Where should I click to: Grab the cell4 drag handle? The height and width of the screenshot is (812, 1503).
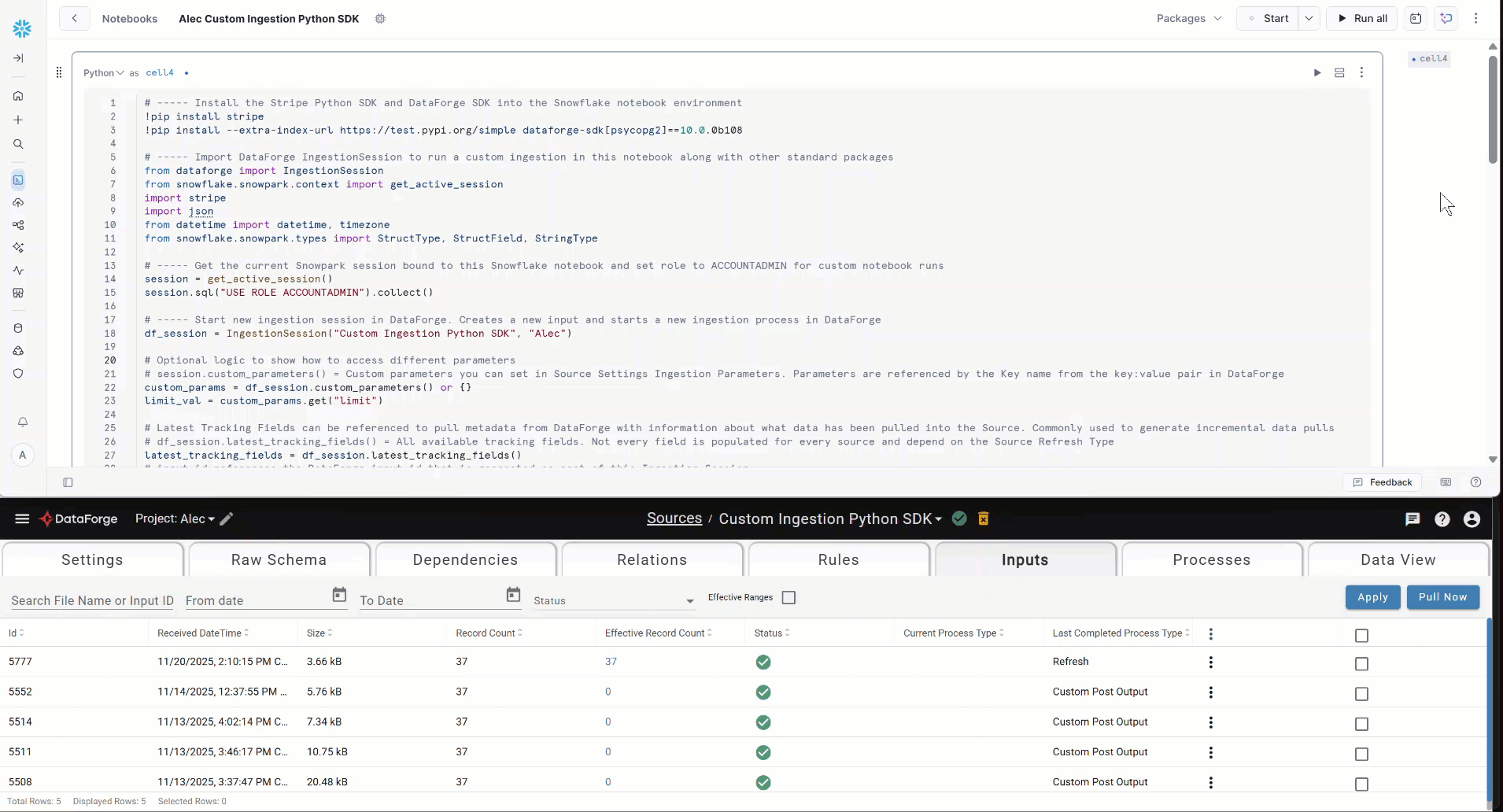tap(59, 72)
